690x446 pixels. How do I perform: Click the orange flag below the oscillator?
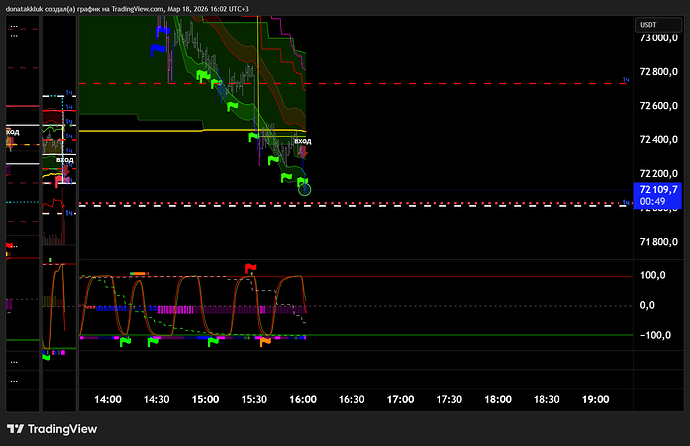[265, 342]
